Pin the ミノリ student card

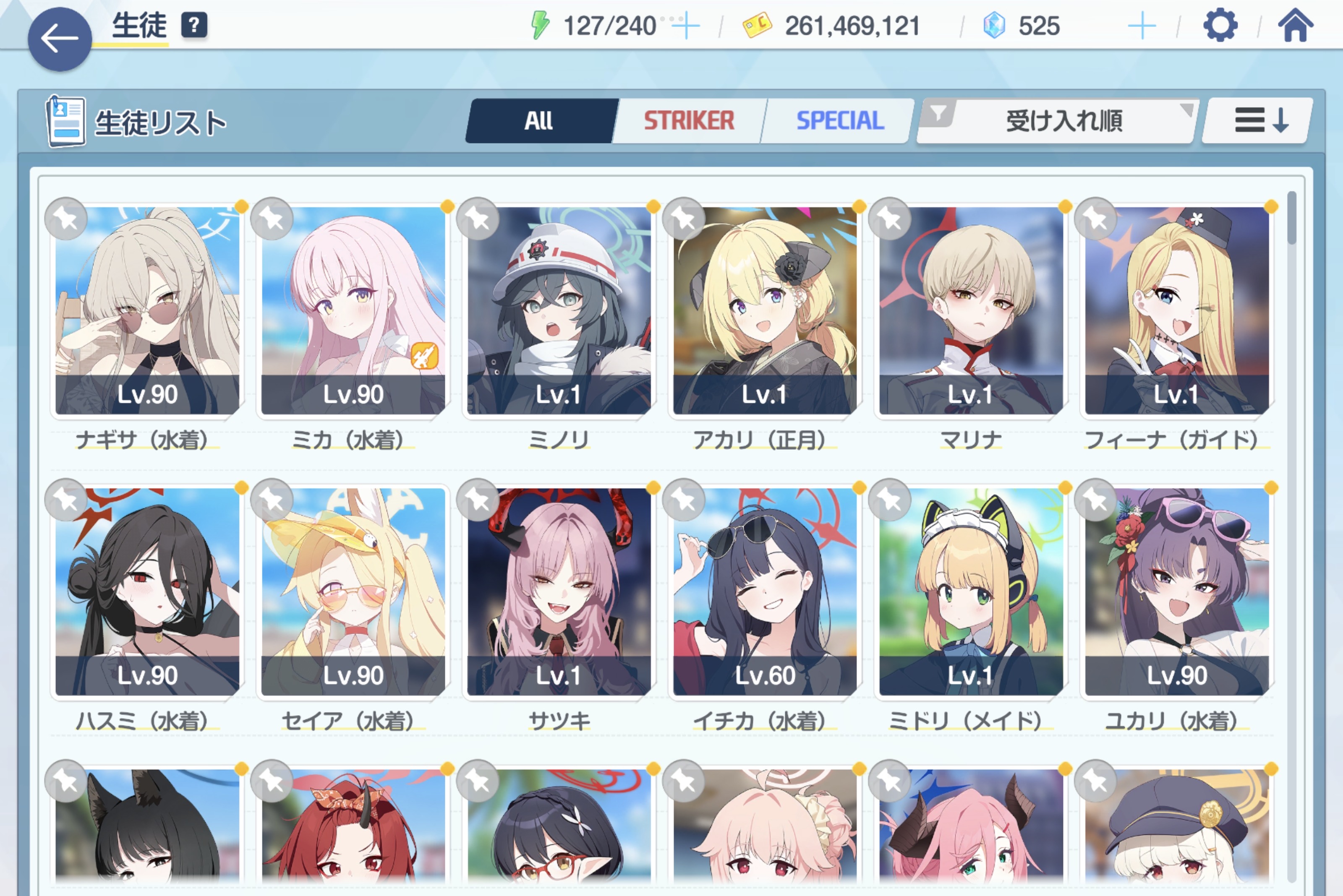(x=478, y=219)
